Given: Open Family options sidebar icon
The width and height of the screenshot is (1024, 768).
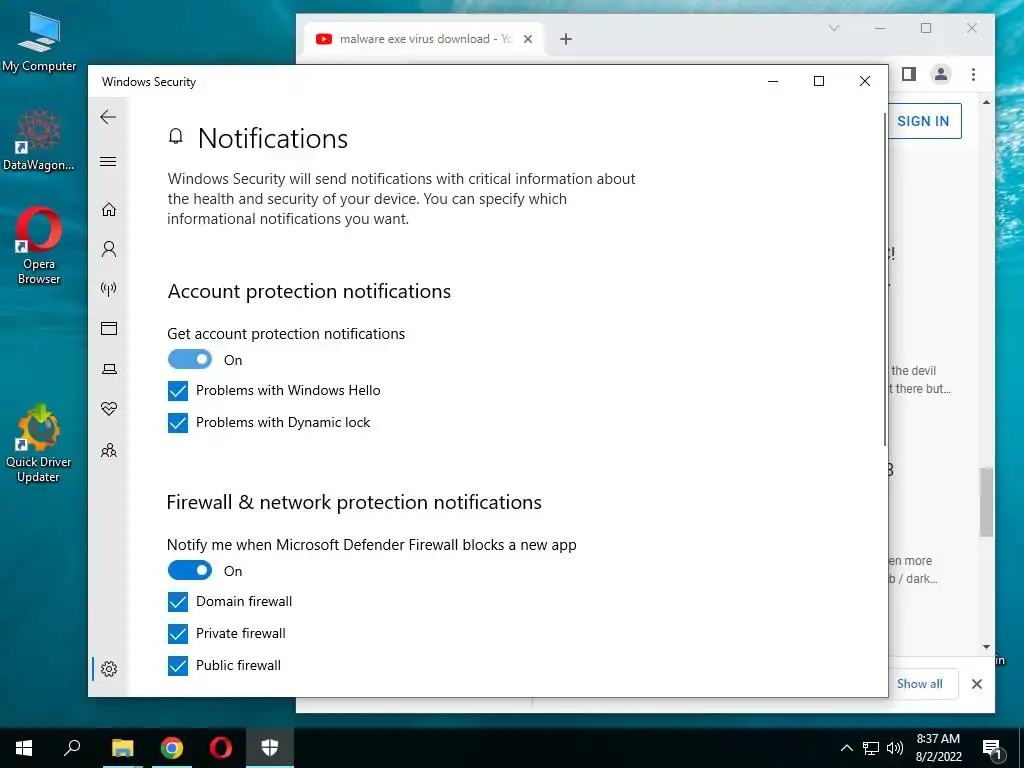Looking at the screenshot, I should (x=109, y=451).
